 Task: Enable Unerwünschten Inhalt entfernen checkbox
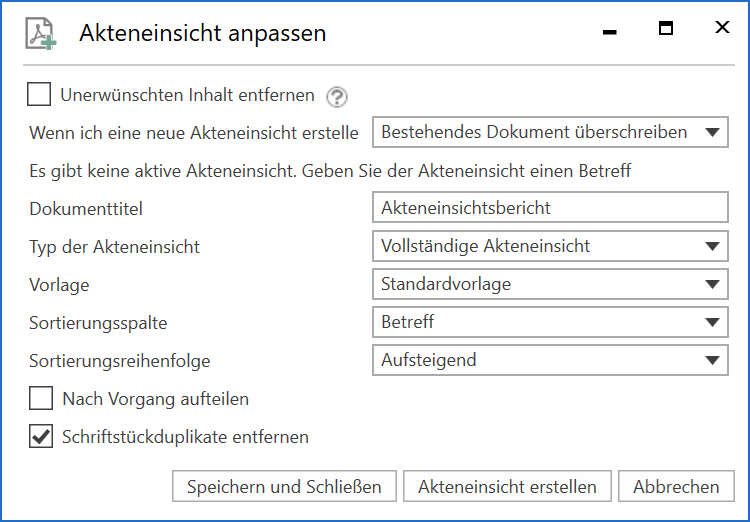point(40,95)
